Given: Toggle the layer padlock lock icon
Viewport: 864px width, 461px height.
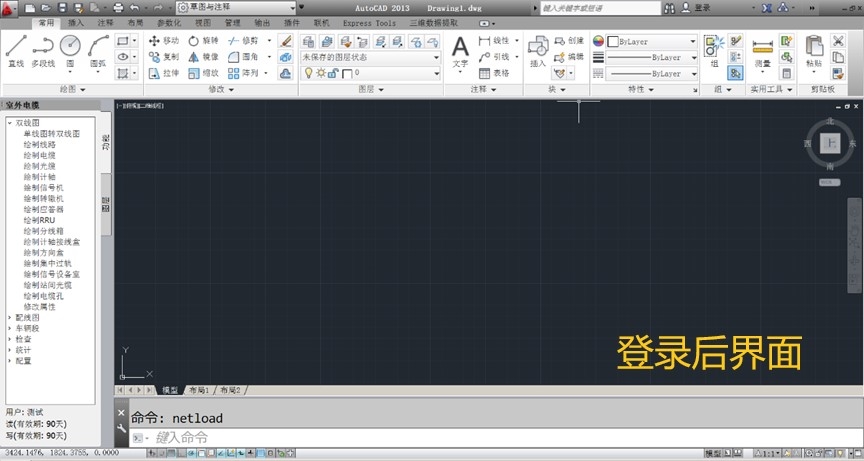Looking at the screenshot, I should [x=333, y=73].
